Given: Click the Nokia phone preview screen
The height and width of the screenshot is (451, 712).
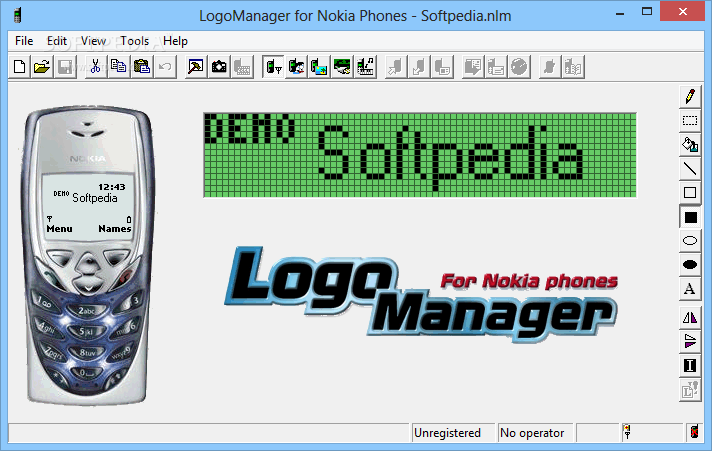Looking at the screenshot, I should [x=88, y=207].
